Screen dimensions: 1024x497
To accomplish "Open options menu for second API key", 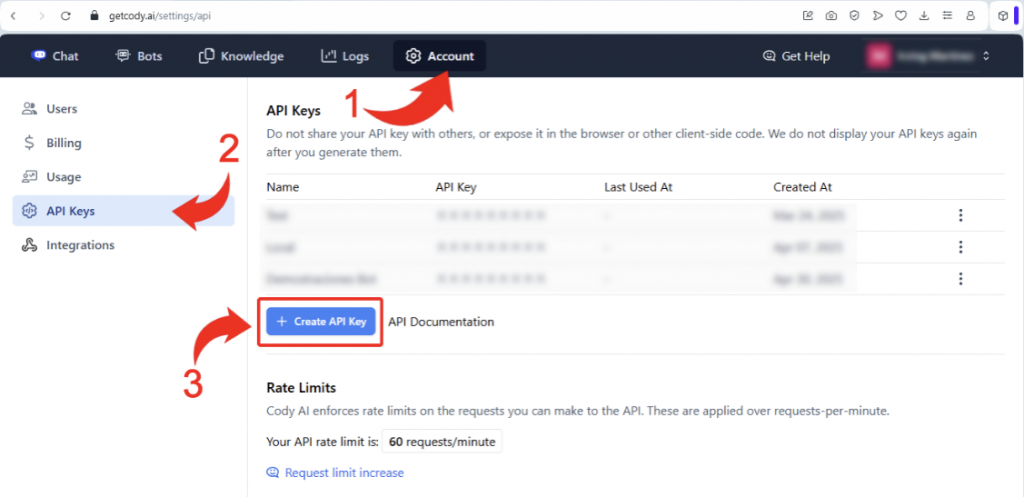I will coord(960,247).
